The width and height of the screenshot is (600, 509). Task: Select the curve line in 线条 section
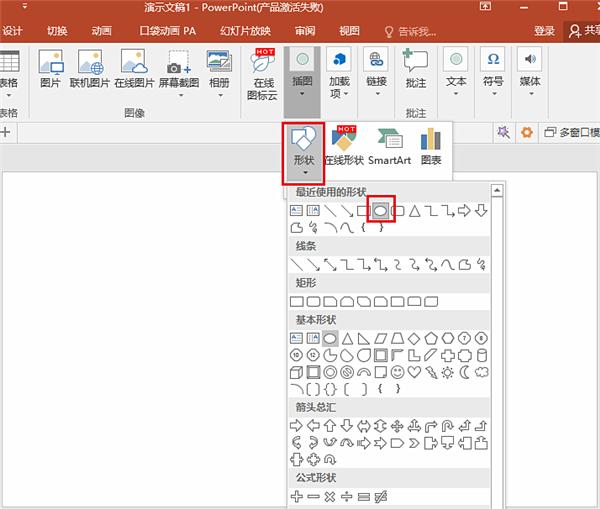[x=448, y=264]
